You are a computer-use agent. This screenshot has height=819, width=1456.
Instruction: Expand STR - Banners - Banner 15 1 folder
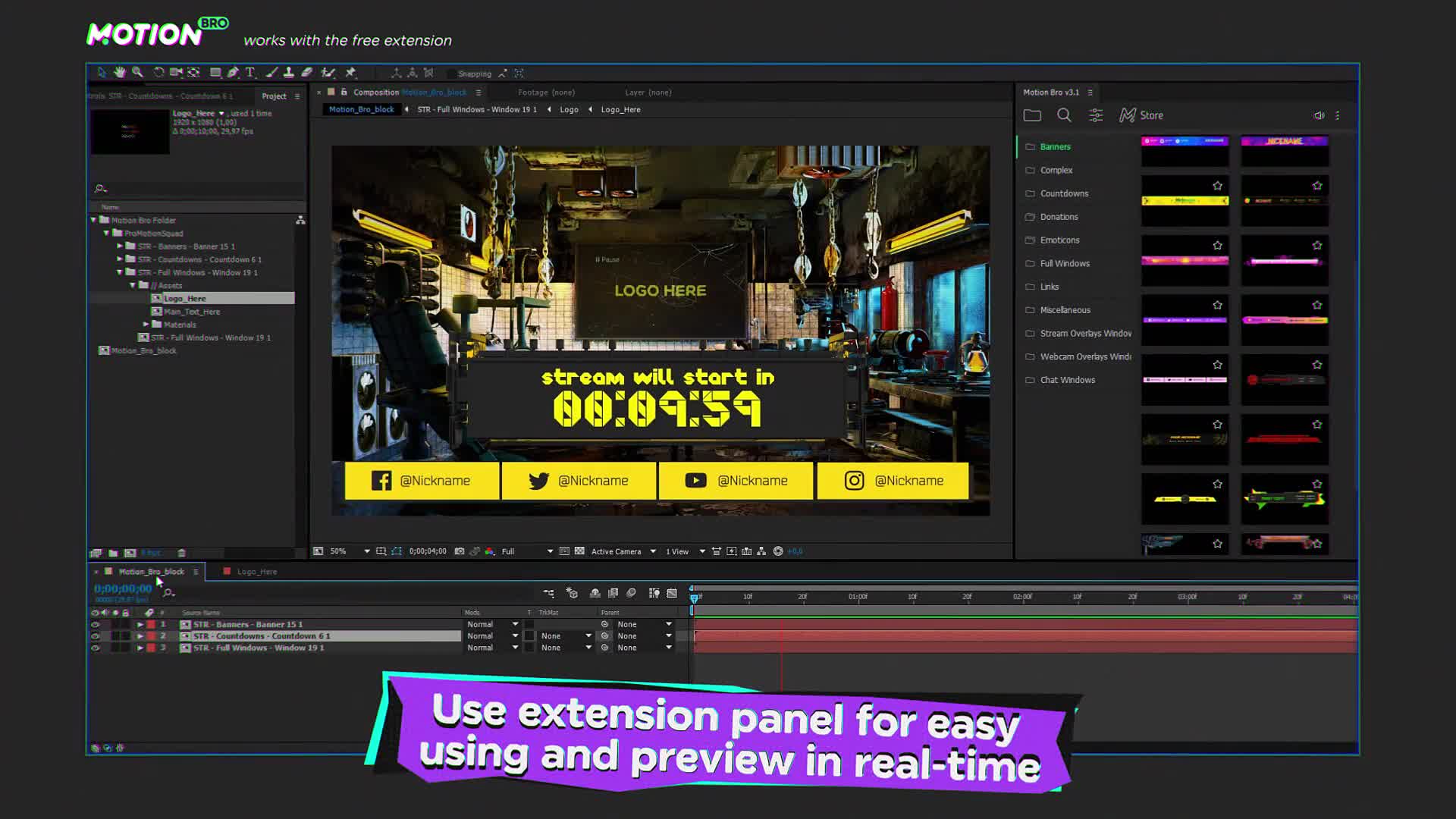coord(120,246)
